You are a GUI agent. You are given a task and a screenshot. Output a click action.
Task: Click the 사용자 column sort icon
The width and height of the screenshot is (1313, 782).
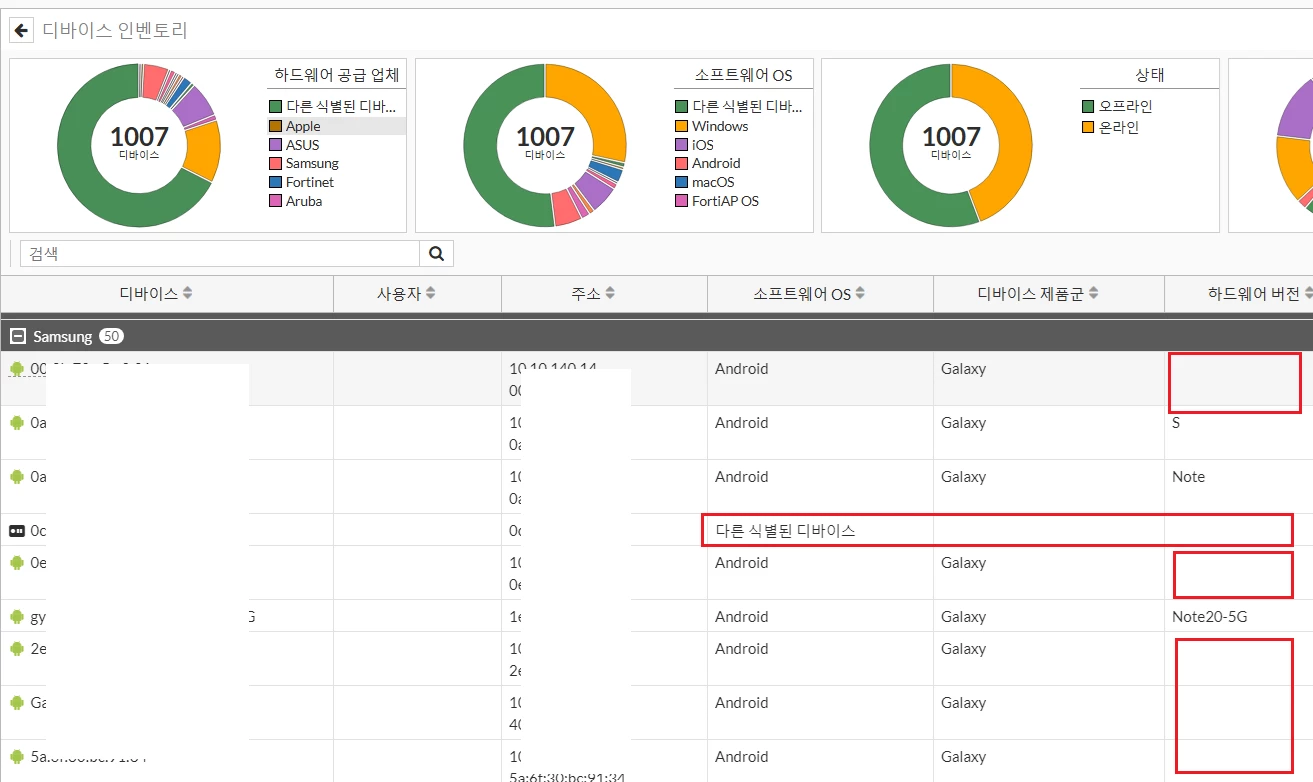[431, 294]
